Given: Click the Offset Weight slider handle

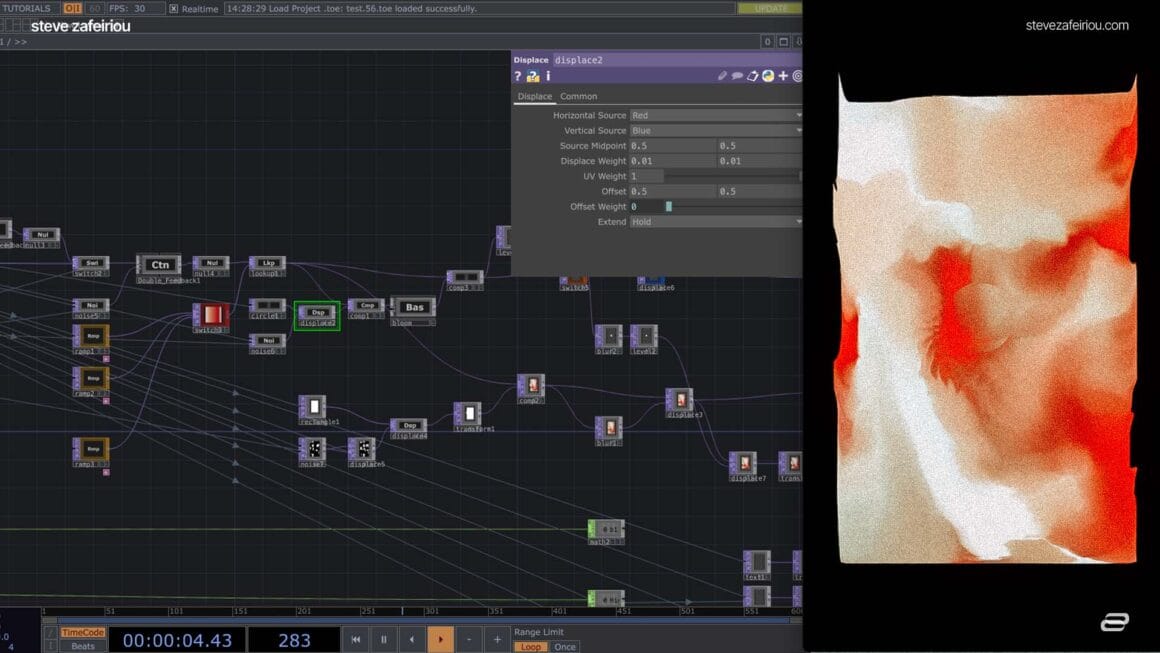Looking at the screenshot, I should 670,206.
